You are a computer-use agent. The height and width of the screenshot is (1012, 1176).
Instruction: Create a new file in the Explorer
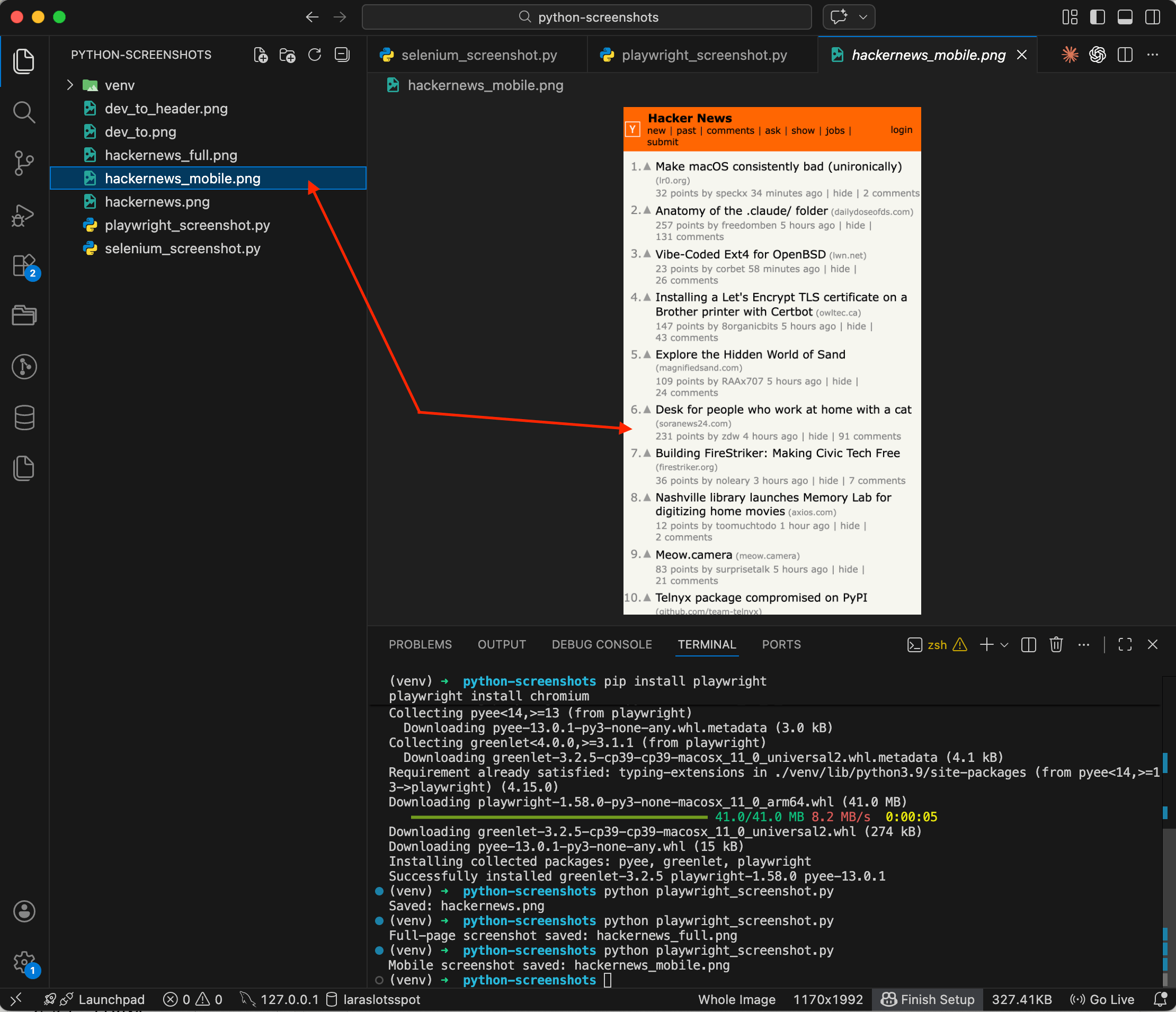[261, 55]
